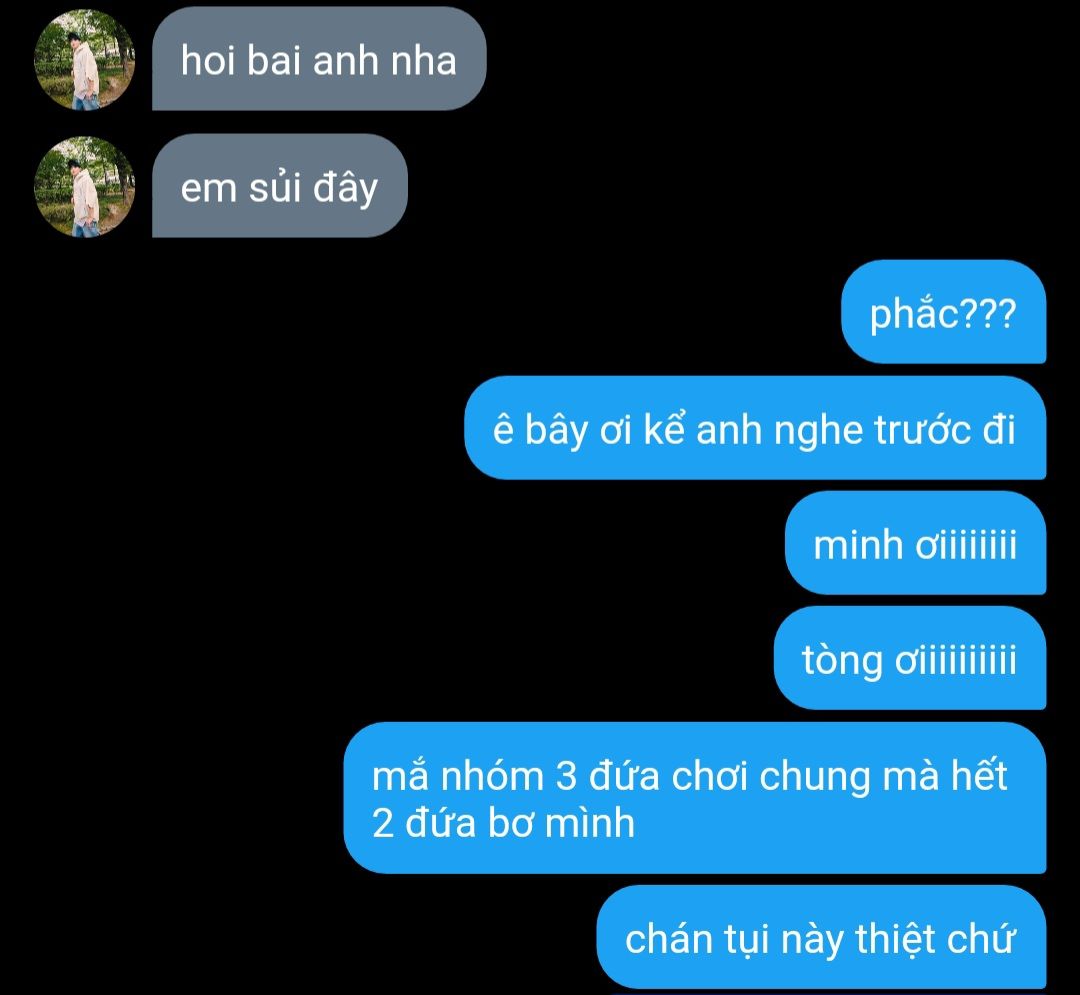Select the gray "em sủi đây" bubble
Viewport: 1080px width, 995px height.
280,186
